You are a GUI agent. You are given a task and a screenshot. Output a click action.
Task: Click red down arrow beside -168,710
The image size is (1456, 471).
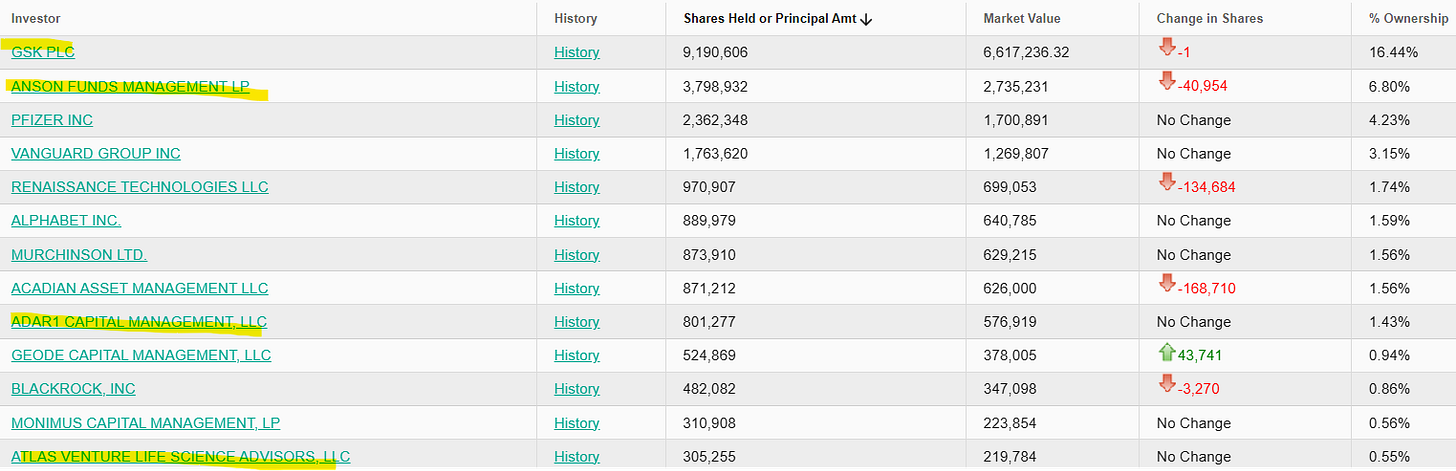pyautogui.click(x=1166, y=284)
